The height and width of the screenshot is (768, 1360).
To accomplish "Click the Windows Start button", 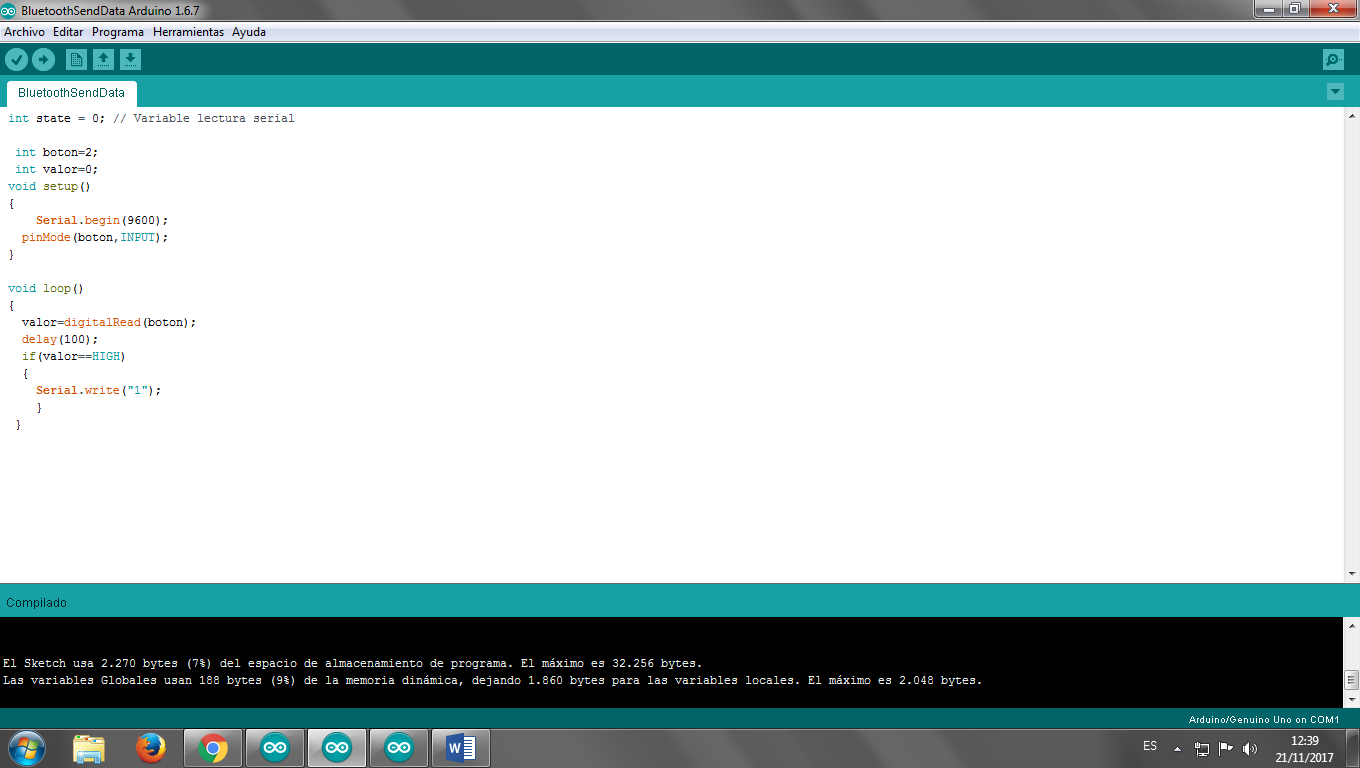I will pos(26,748).
